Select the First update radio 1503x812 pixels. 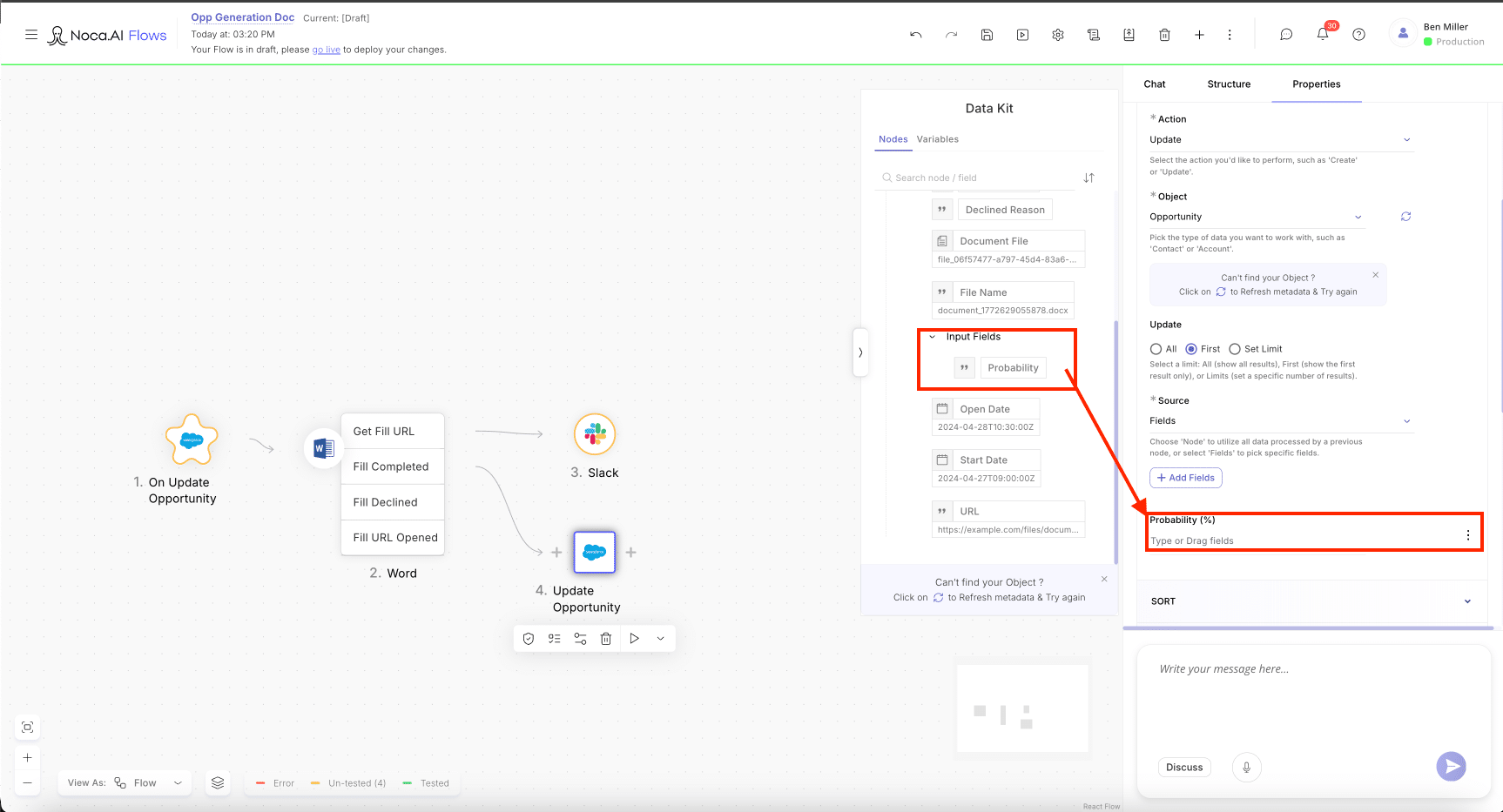1191,349
